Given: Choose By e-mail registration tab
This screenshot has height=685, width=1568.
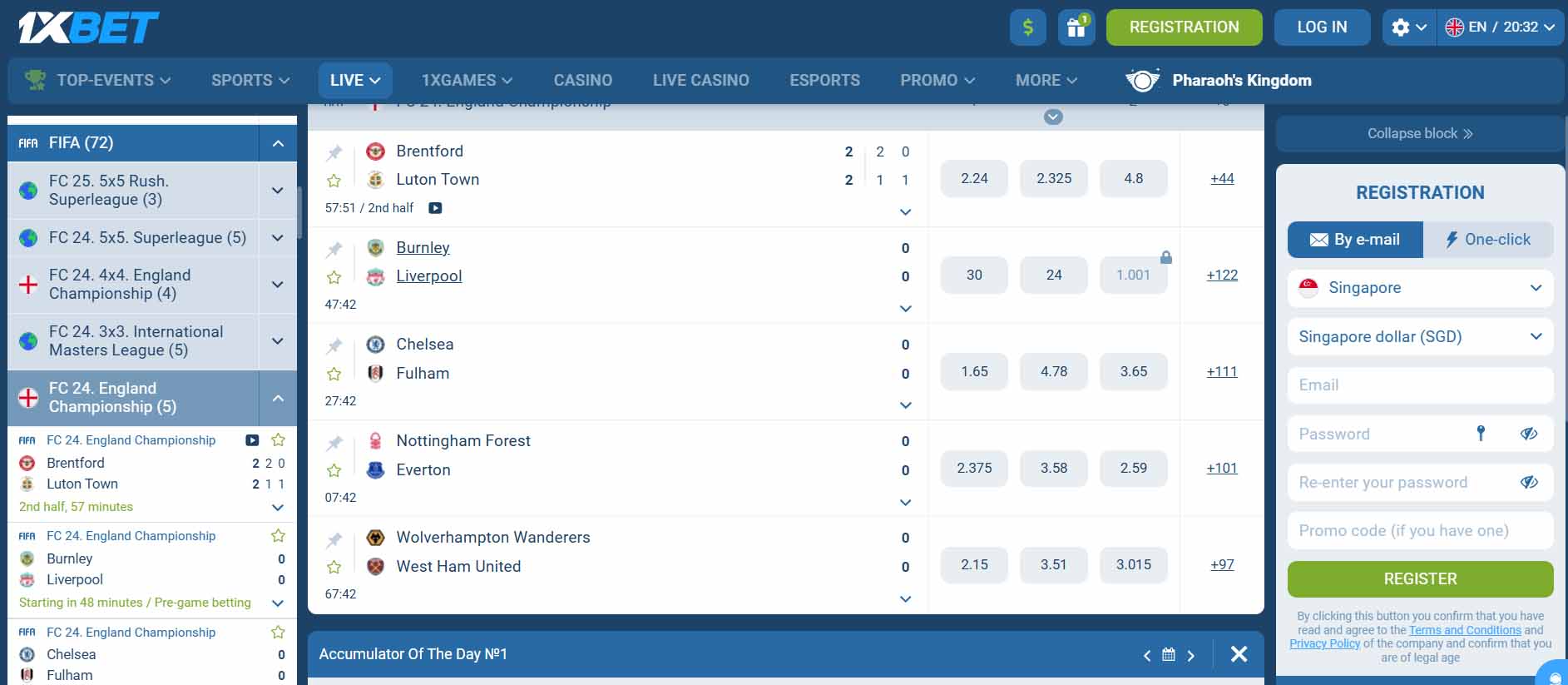Looking at the screenshot, I should 1355,240.
